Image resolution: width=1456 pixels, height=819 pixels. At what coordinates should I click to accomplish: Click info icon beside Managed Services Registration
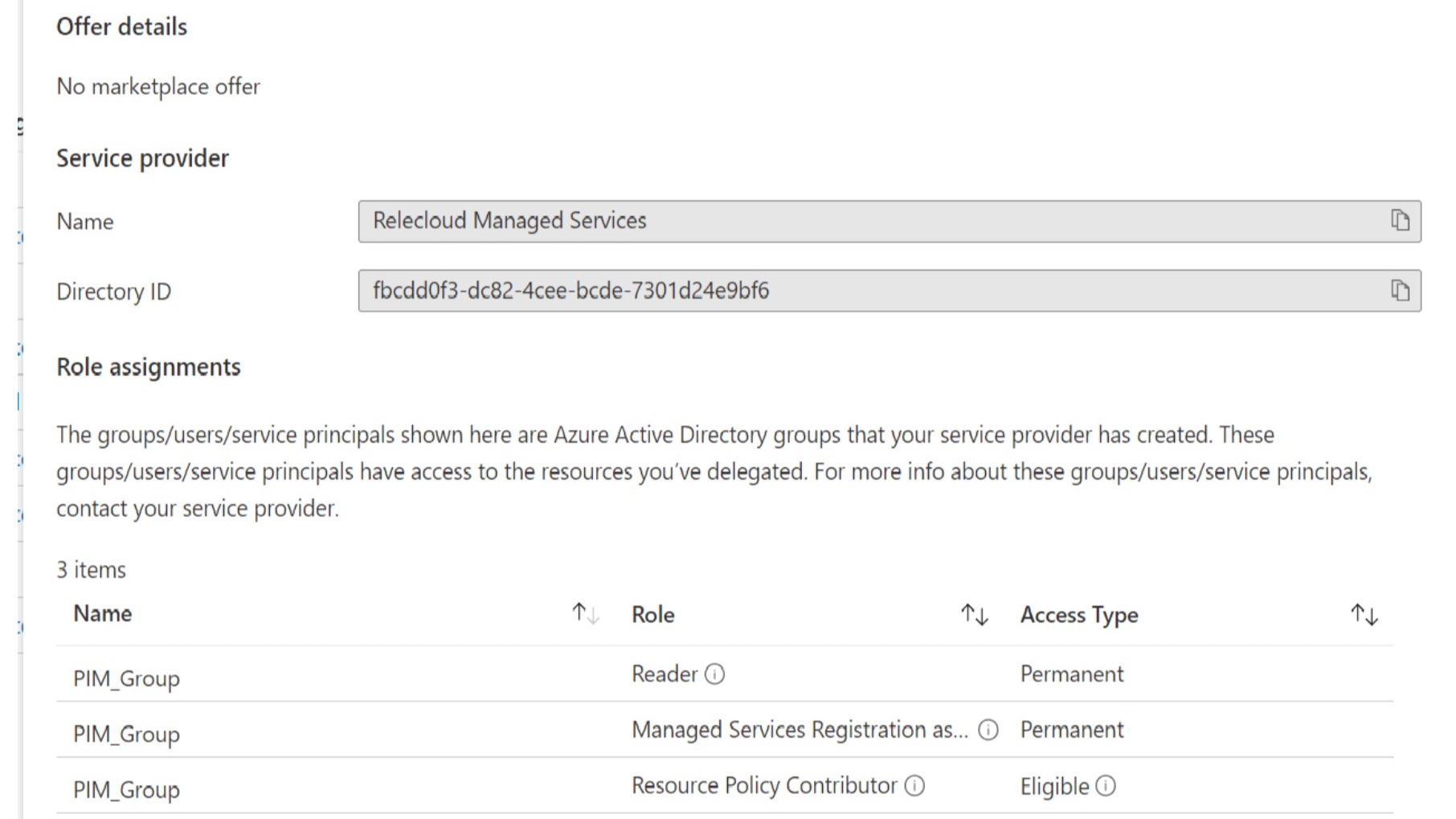pos(988,730)
